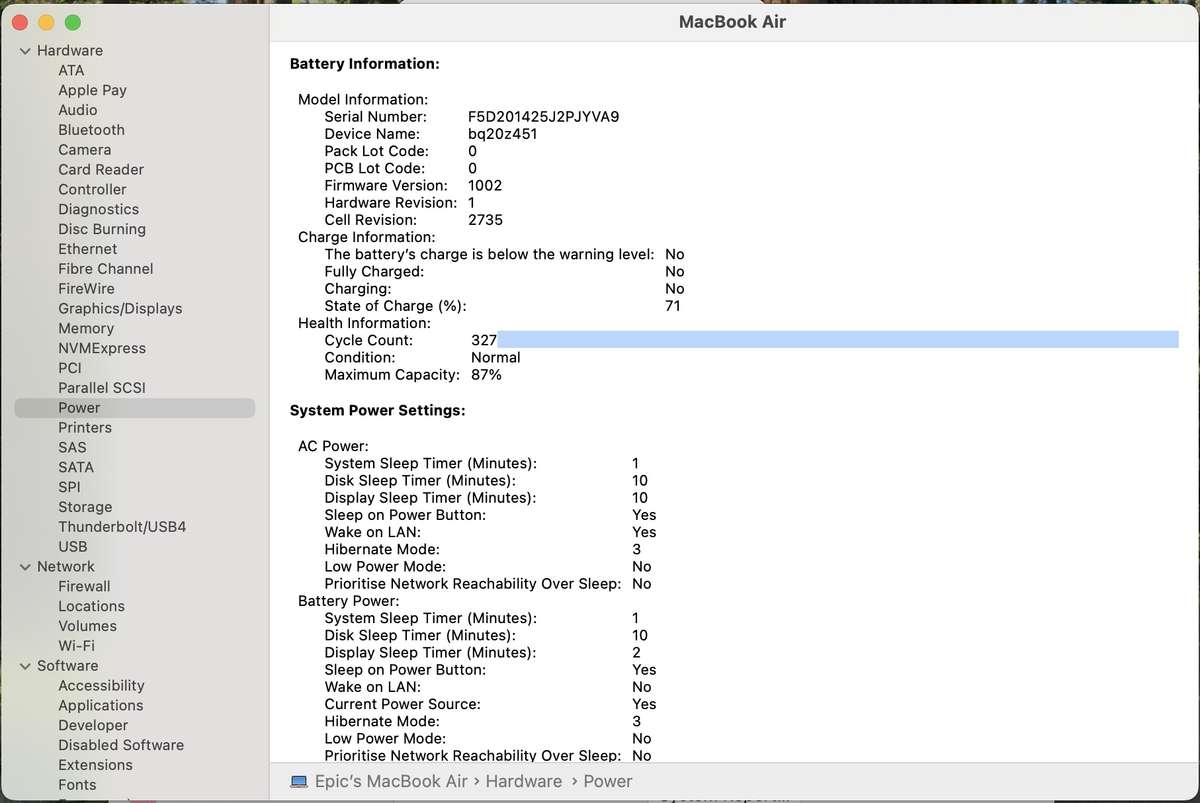Image resolution: width=1200 pixels, height=803 pixels.
Task: Collapse the Software section disclosure arrow
Action: 25,666
